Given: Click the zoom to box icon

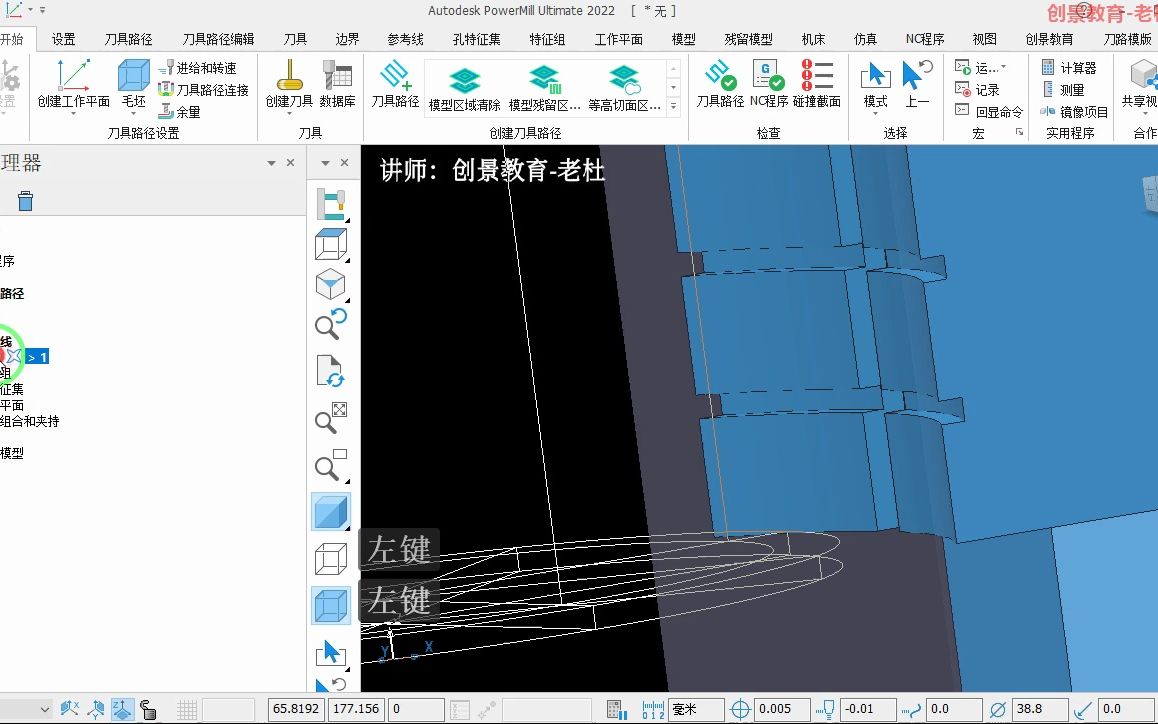Looking at the screenshot, I should point(331,464).
